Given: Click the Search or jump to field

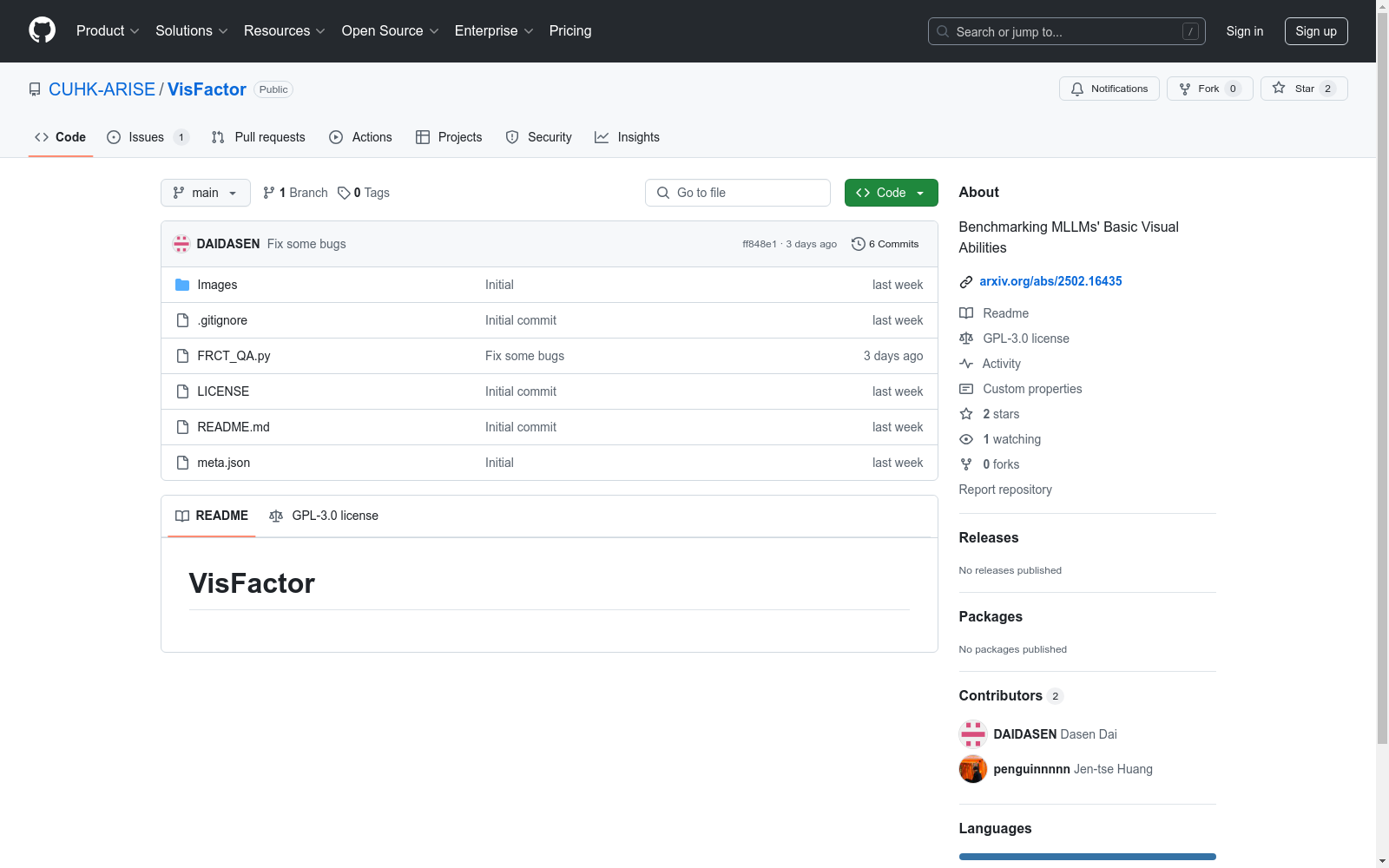Looking at the screenshot, I should pos(1067,31).
